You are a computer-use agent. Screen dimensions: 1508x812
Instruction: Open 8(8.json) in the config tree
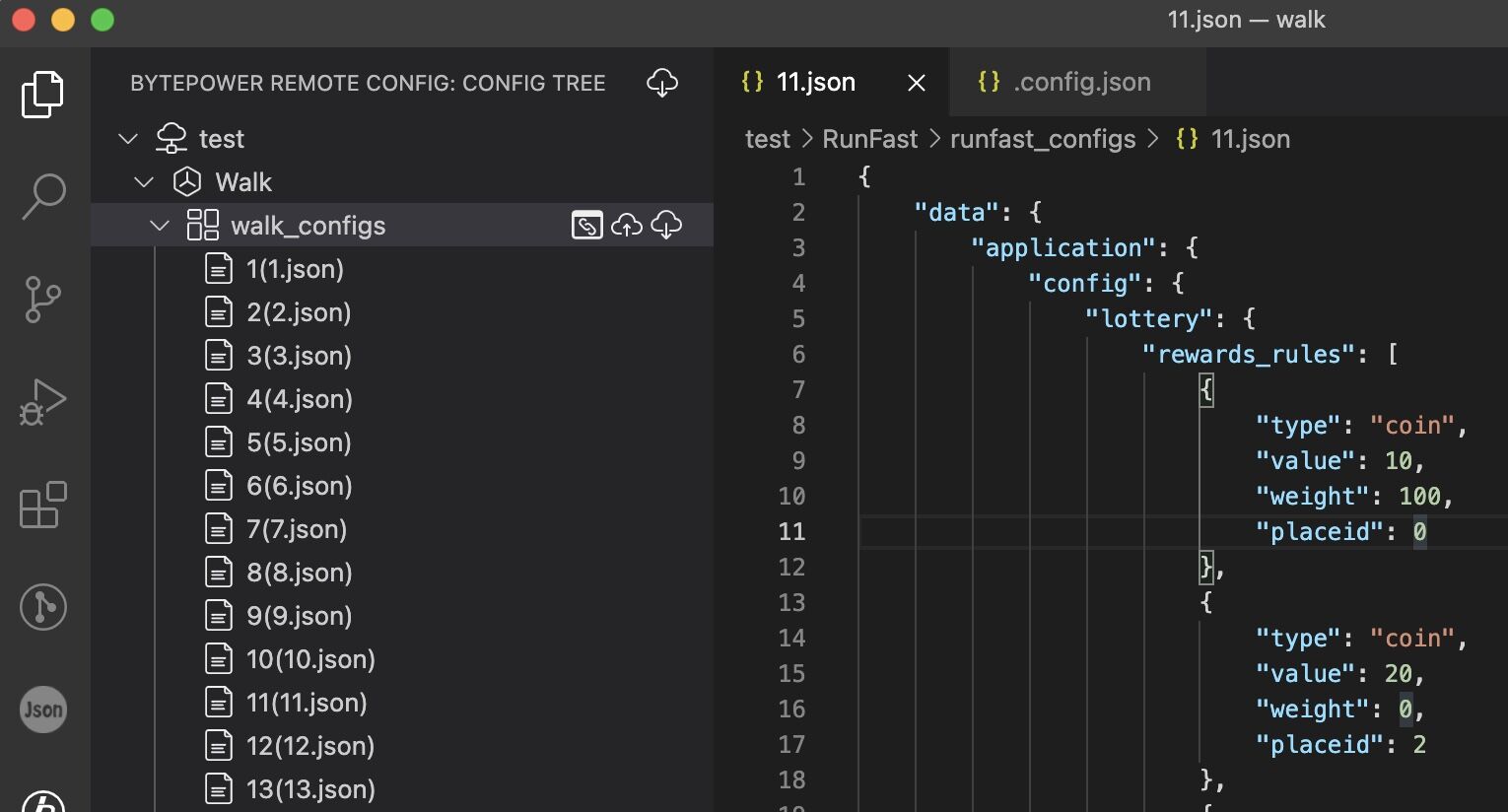click(300, 573)
